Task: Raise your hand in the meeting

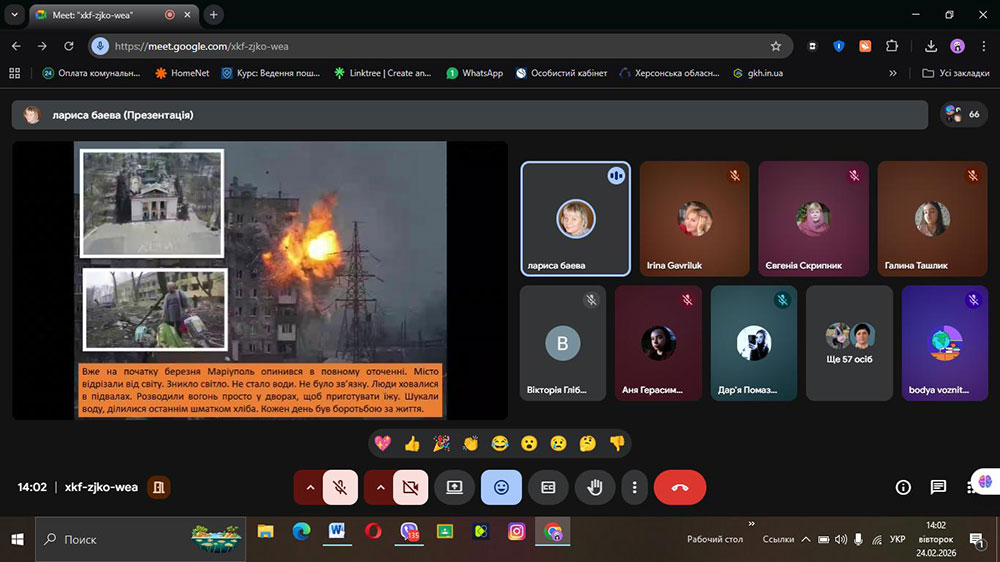Action: pos(595,487)
